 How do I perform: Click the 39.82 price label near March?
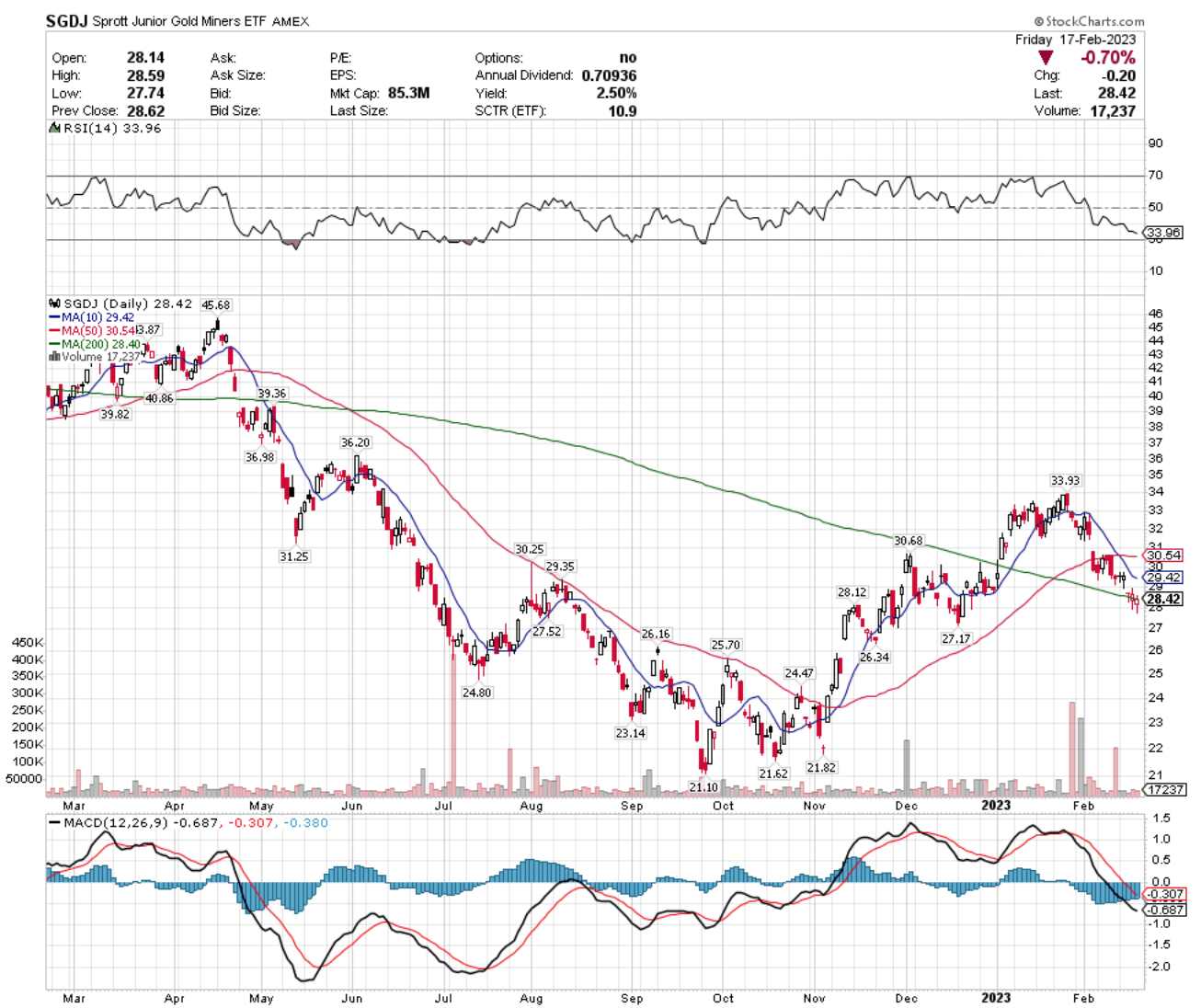click(x=115, y=415)
